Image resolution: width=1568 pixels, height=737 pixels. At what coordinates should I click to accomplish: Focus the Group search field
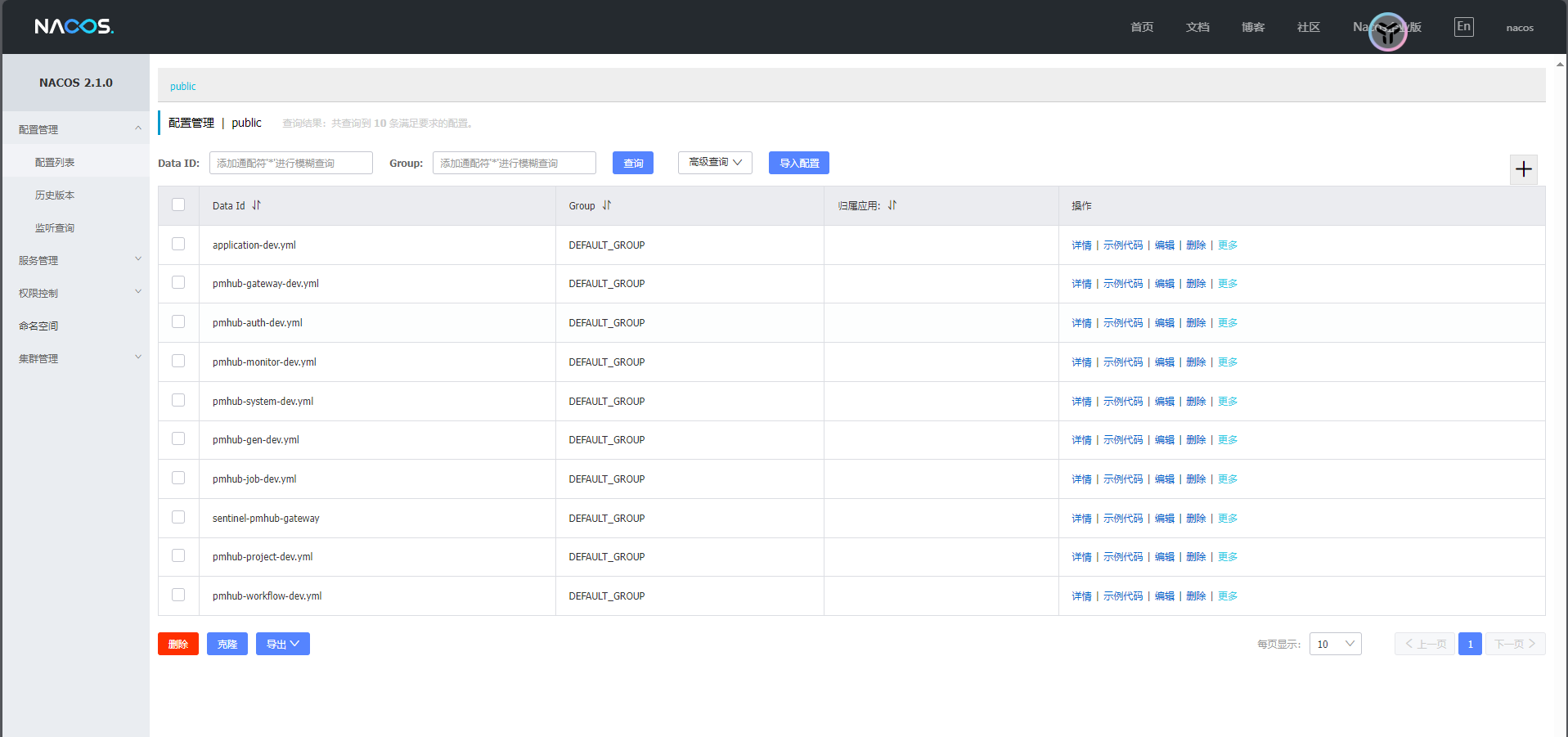tap(514, 163)
